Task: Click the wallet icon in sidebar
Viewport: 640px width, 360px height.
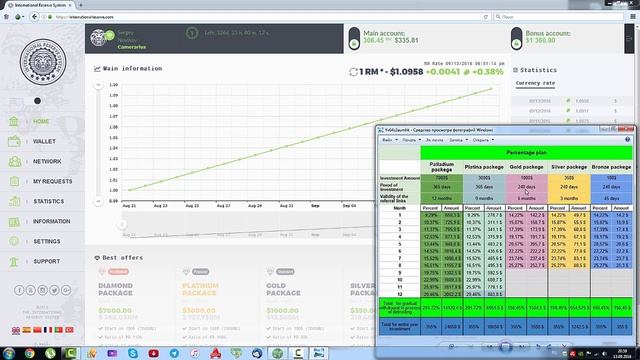Action: coord(14,141)
